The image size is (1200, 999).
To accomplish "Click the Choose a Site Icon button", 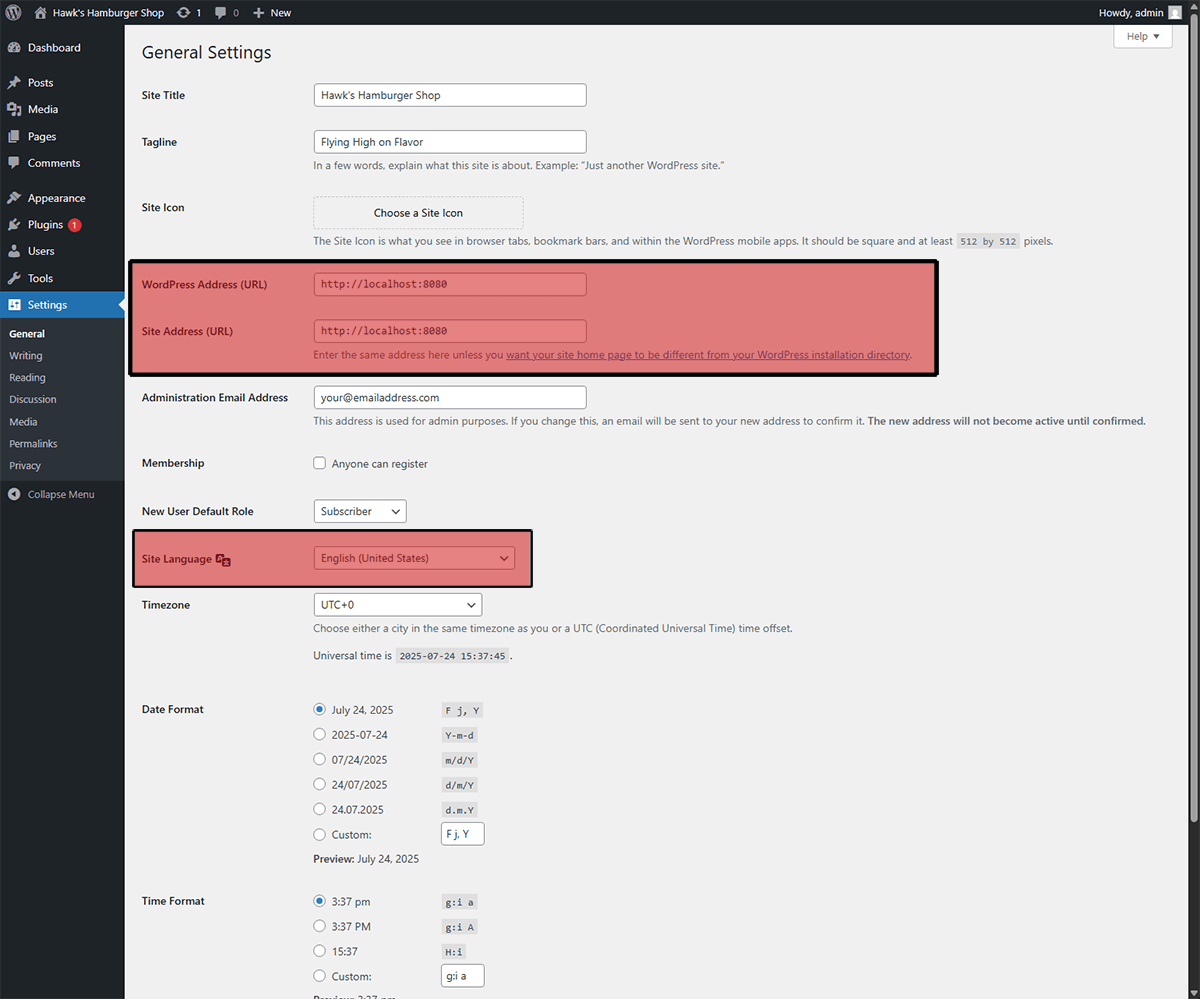I will tap(418, 212).
